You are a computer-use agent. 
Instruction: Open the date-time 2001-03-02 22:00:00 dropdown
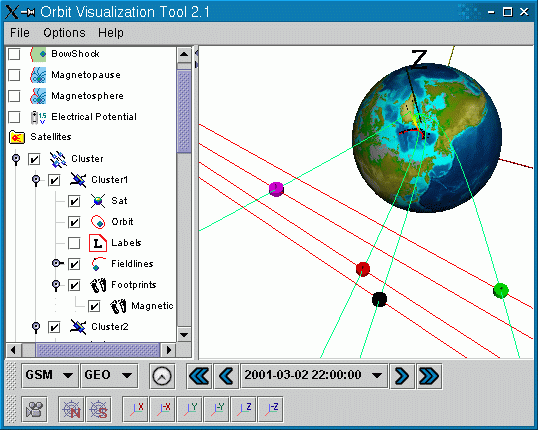(x=314, y=375)
